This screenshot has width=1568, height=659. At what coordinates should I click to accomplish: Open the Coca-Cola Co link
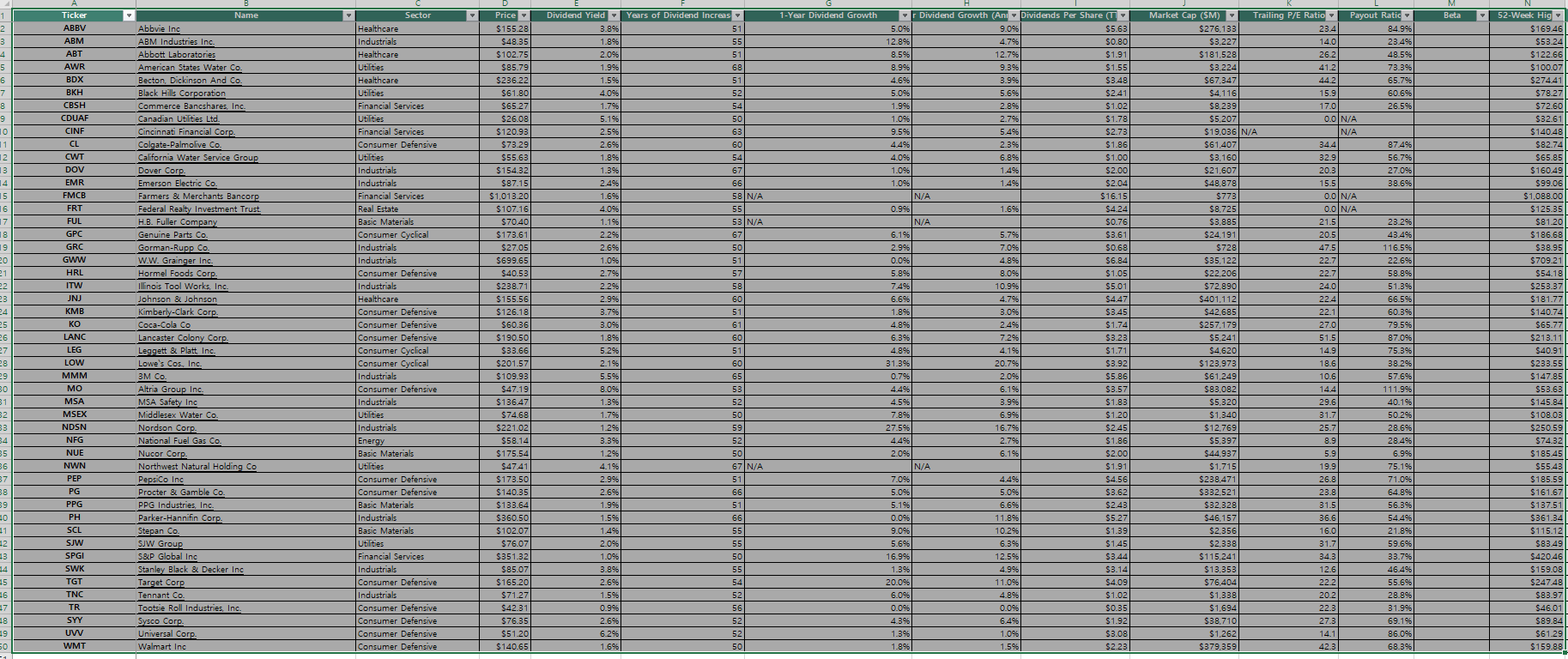coord(165,324)
